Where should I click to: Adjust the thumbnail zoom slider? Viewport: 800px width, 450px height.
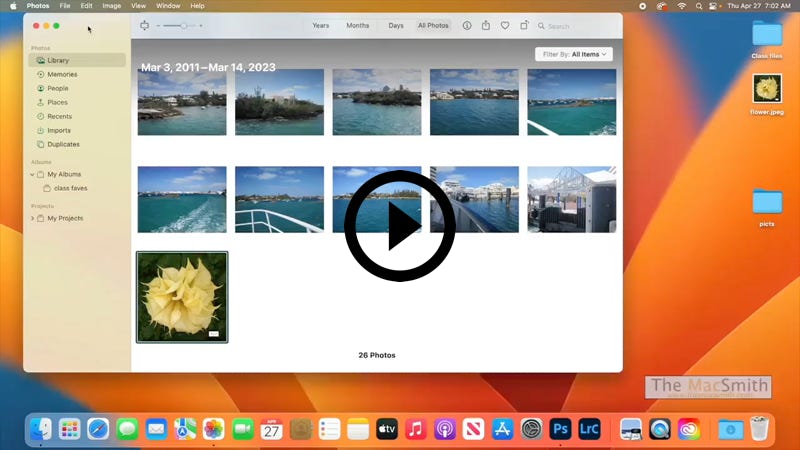(x=180, y=26)
